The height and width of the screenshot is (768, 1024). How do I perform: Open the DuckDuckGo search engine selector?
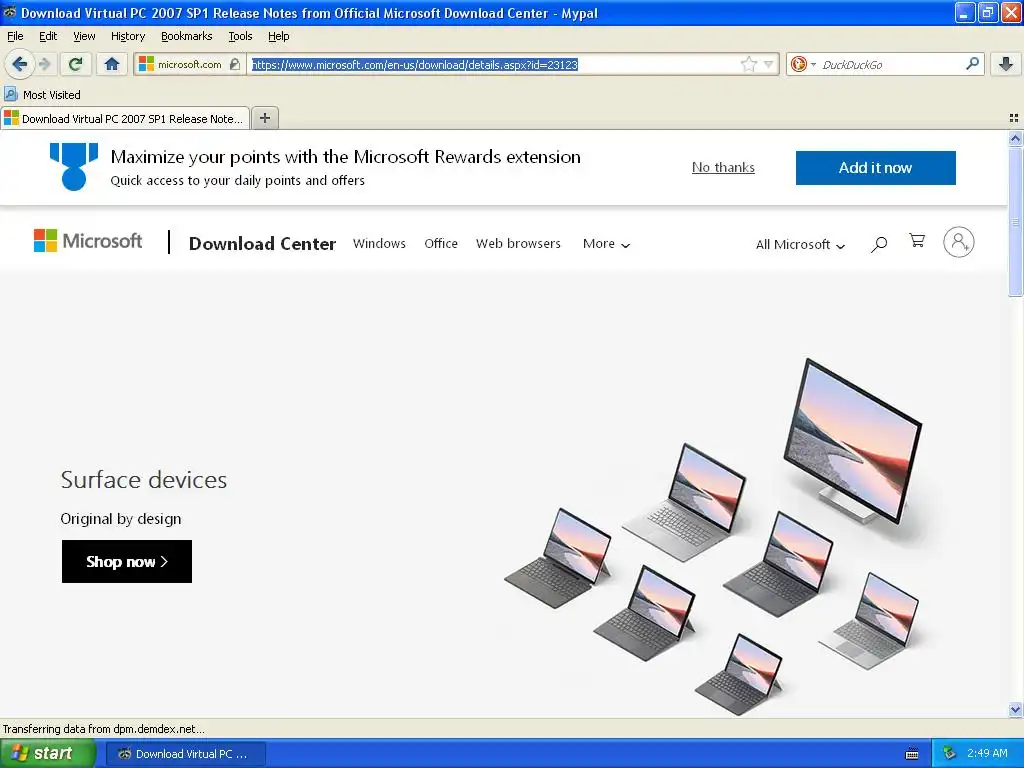[x=803, y=64]
